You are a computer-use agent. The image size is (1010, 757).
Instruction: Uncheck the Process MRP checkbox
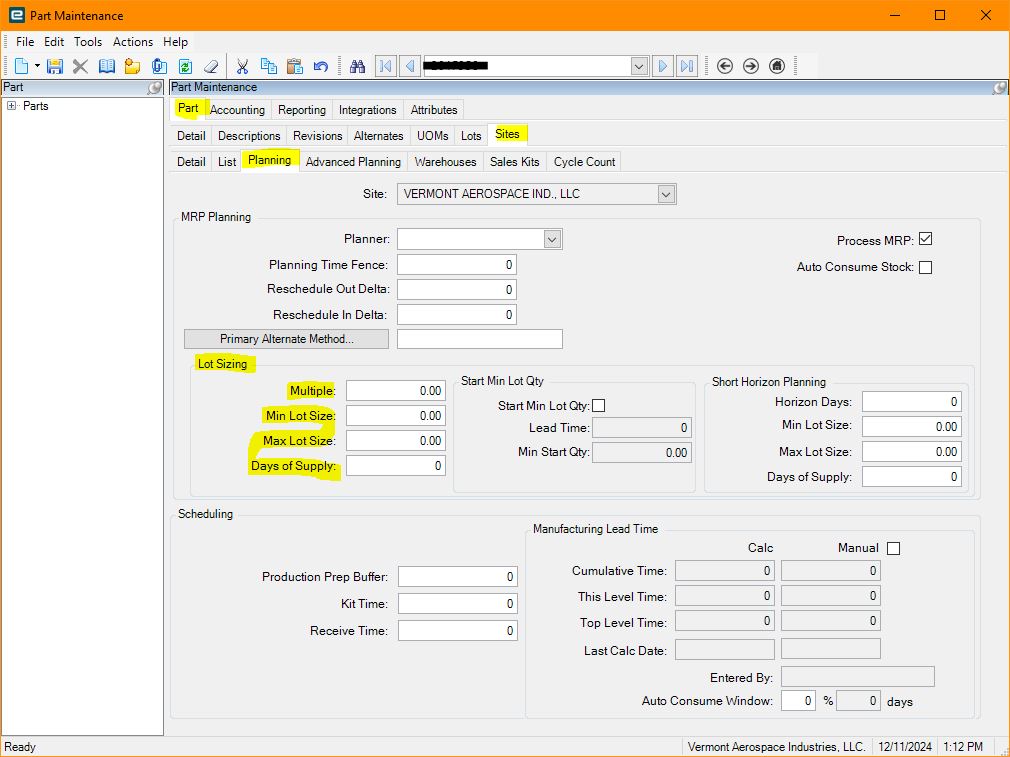[926, 239]
